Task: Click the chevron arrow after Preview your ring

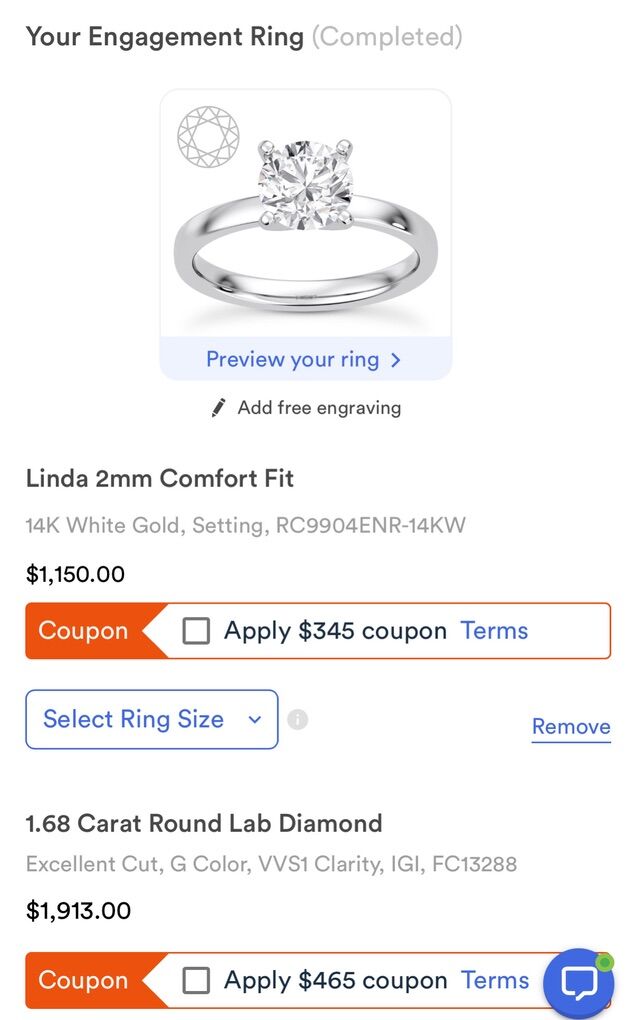Action: 396,360
